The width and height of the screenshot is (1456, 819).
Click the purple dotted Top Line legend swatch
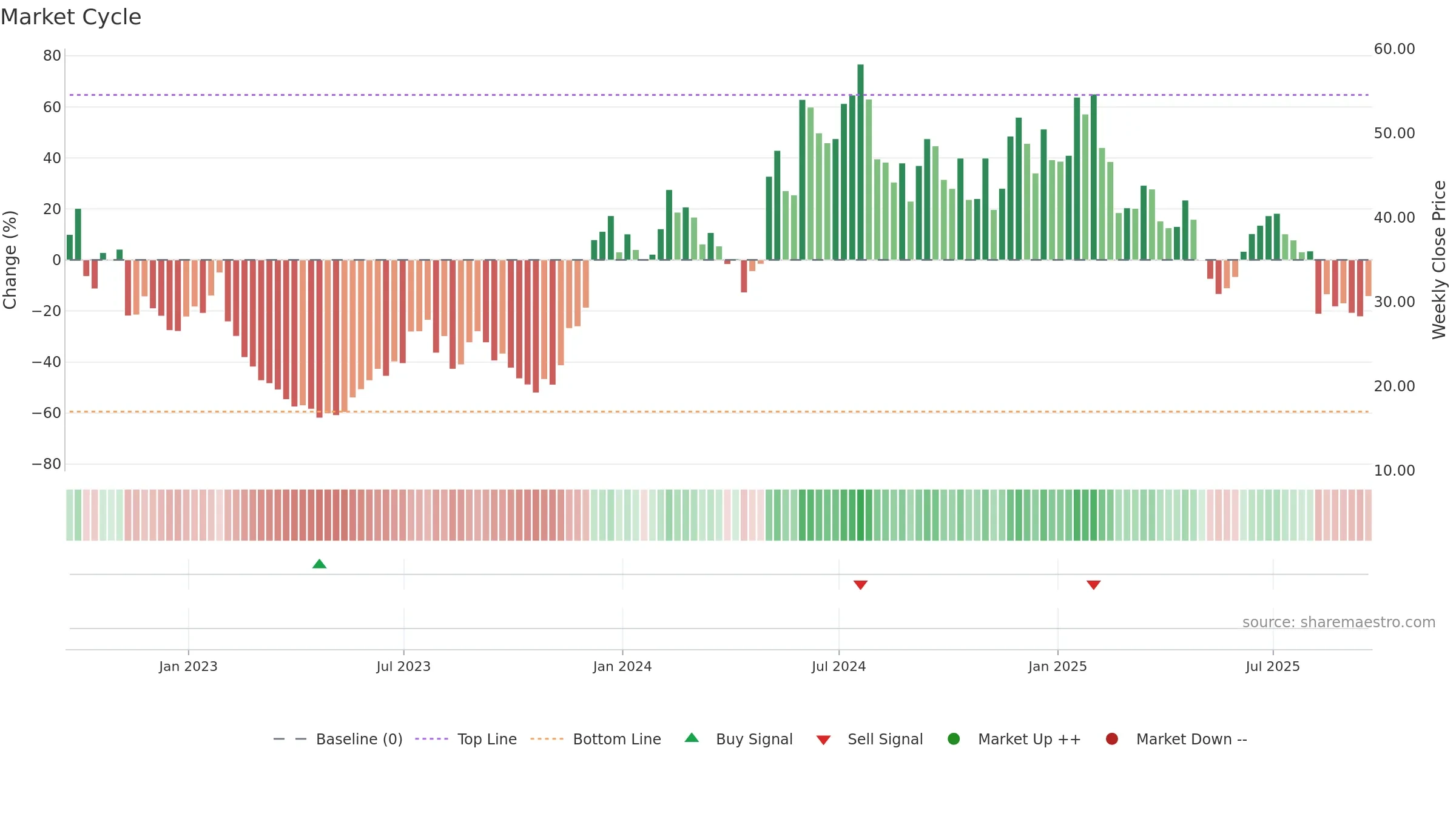[x=431, y=739]
